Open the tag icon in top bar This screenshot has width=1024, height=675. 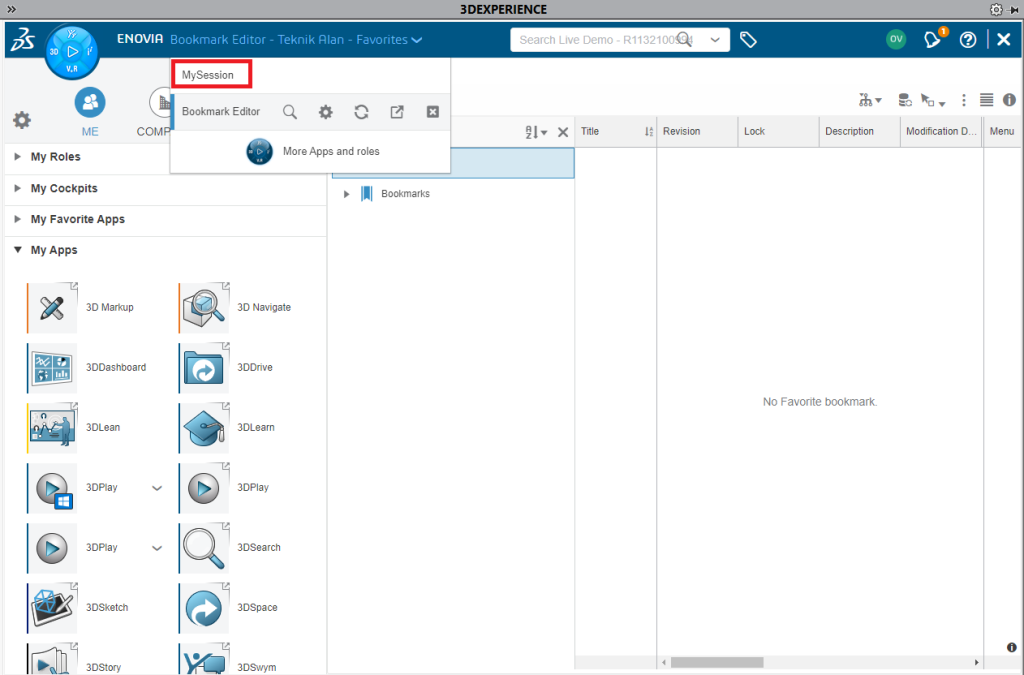pos(748,40)
